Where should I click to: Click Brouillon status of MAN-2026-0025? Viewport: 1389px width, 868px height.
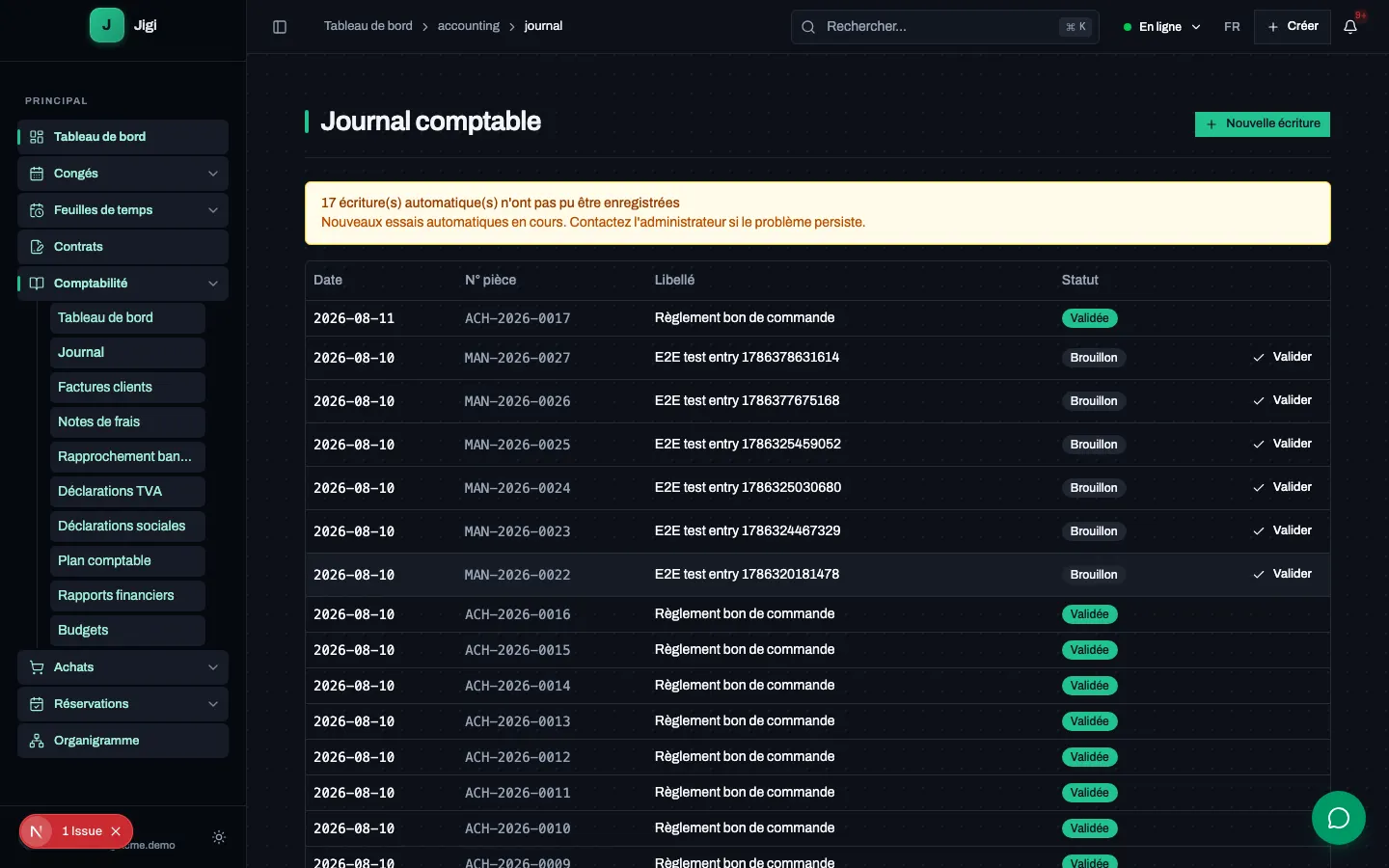pyautogui.click(x=1094, y=445)
